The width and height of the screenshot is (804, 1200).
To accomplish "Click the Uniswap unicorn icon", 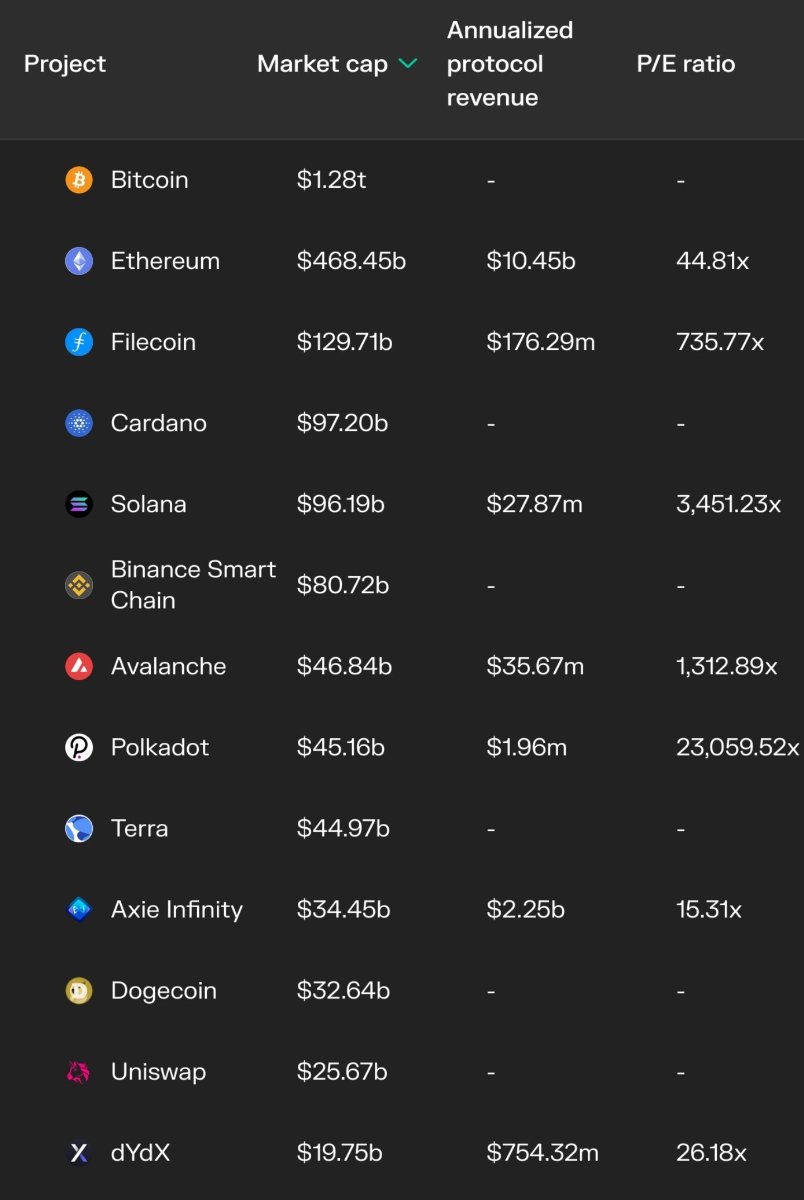I will pyautogui.click(x=79, y=1072).
